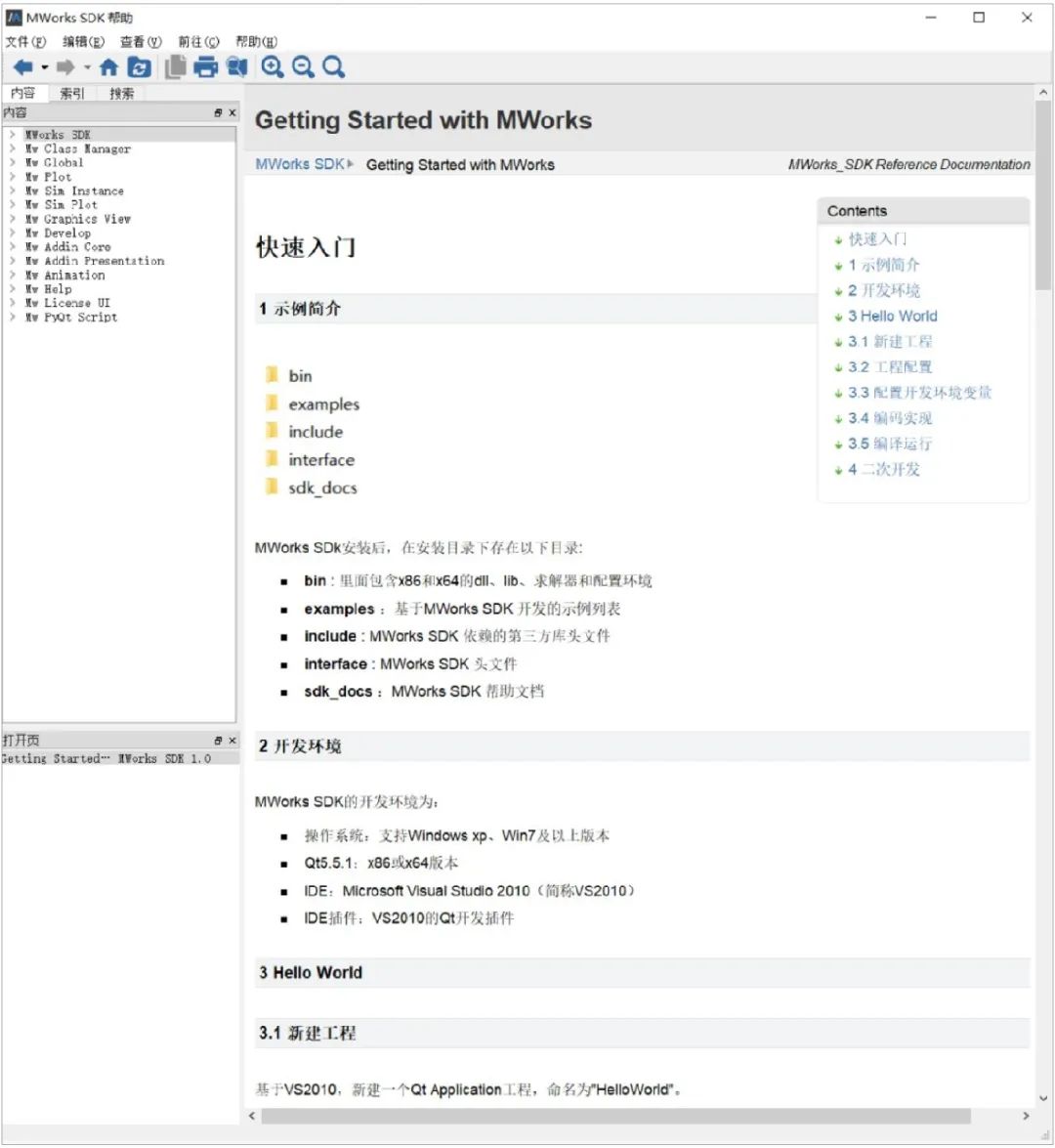Open the 前往(G) menu
1055x1148 pixels.
(198, 42)
